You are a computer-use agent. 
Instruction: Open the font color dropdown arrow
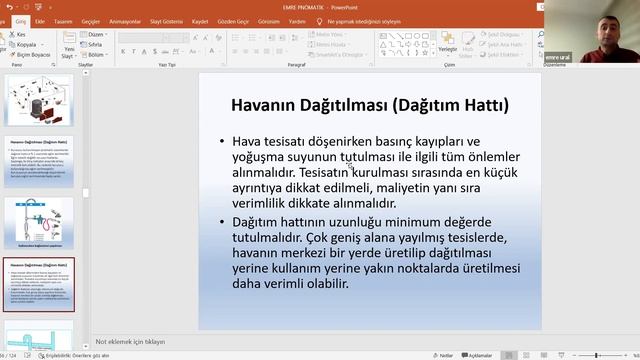click(x=220, y=51)
